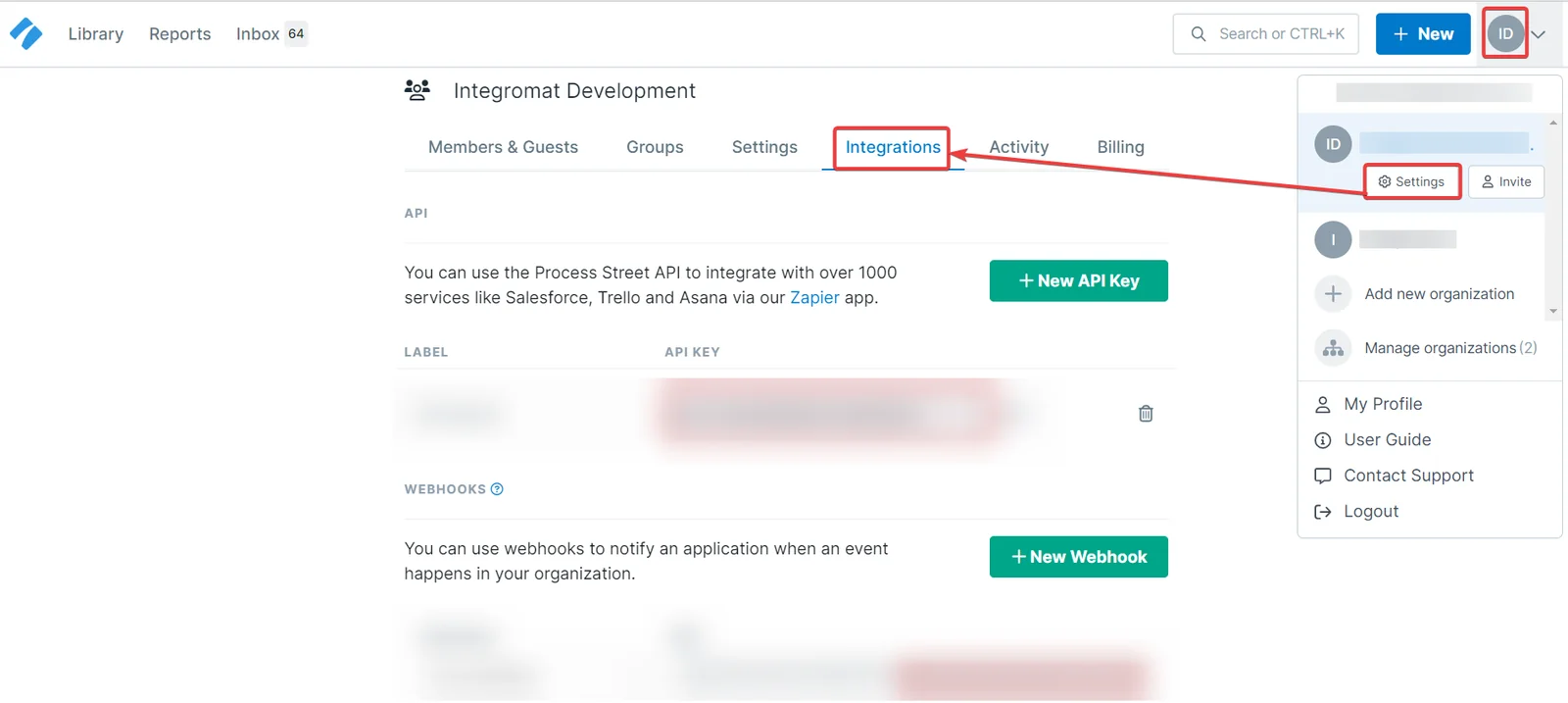Click the Contact Support chat icon
The width and height of the screenshot is (1568, 703).
click(1322, 476)
